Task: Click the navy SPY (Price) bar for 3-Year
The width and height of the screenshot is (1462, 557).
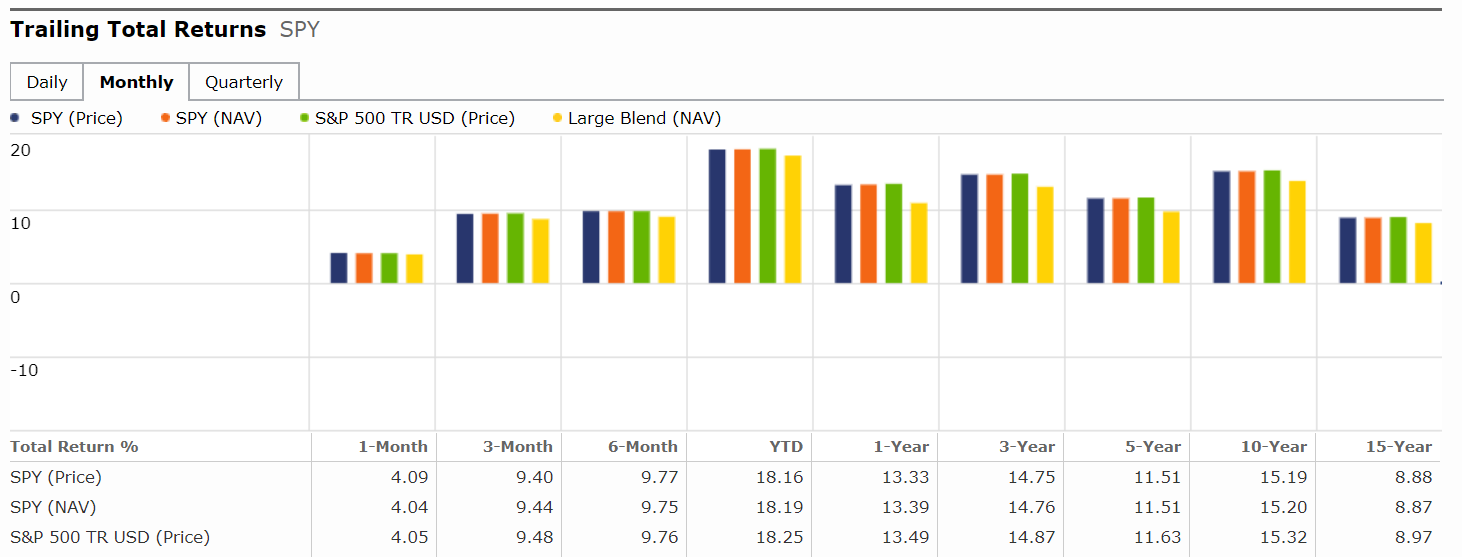Action: tap(969, 229)
